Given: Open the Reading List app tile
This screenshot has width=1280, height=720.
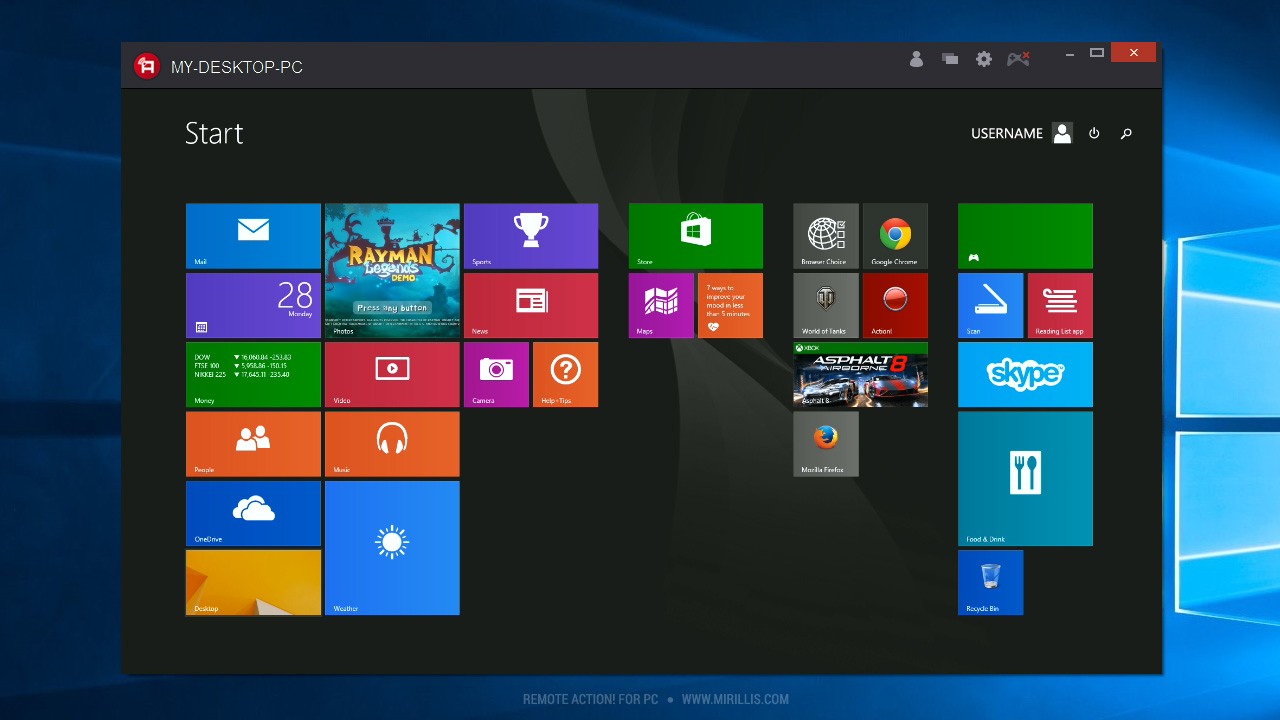Looking at the screenshot, I should click(x=1060, y=305).
